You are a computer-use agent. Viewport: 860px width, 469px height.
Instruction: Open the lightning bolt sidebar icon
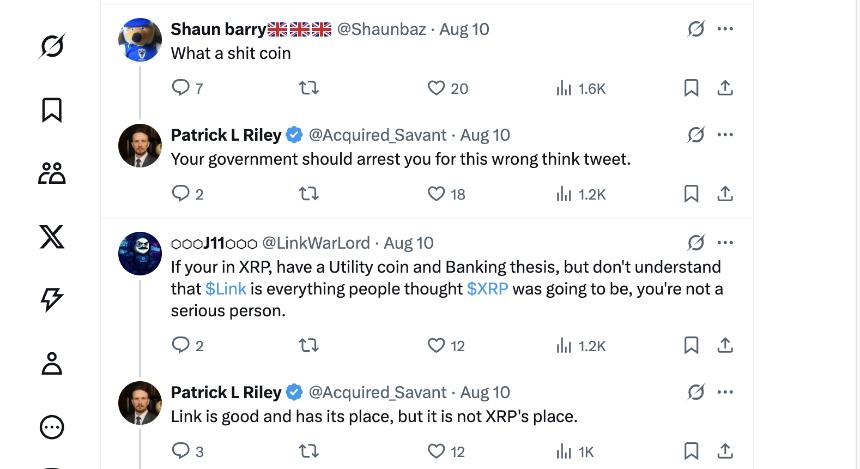[x=52, y=299]
